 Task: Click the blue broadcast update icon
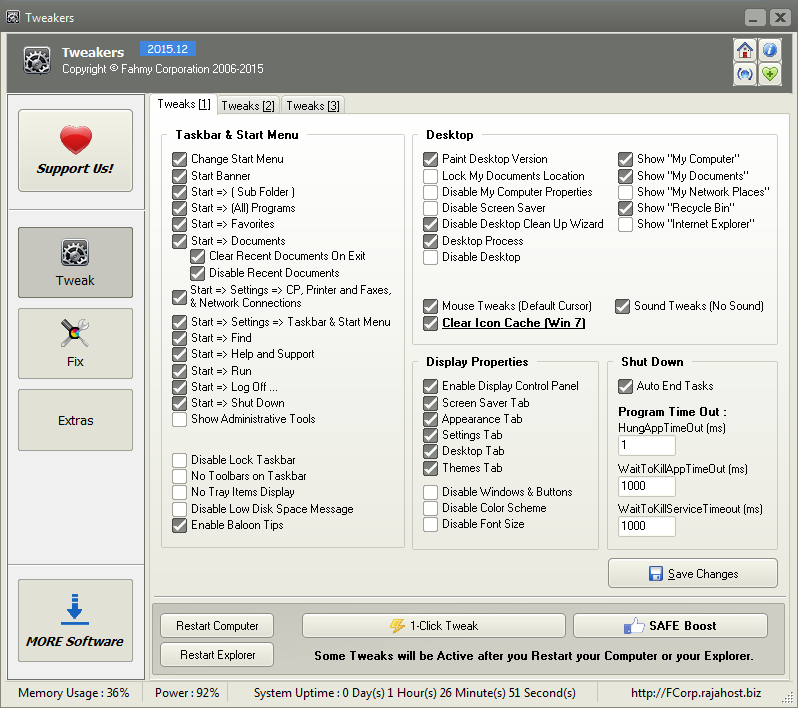coord(745,75)
